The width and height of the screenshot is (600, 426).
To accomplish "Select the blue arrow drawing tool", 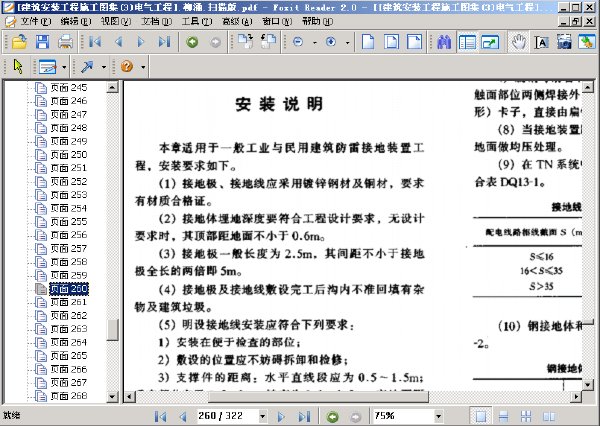I will click(87, 67).
